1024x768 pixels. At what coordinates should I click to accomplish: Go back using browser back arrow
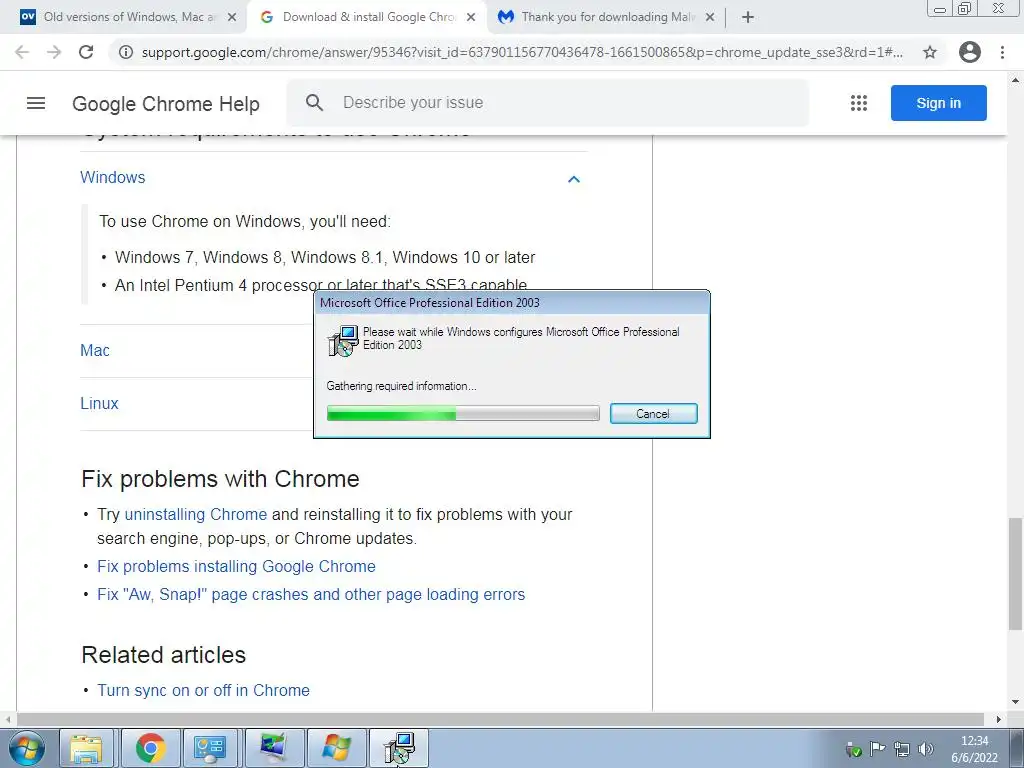tap(22, 52)
